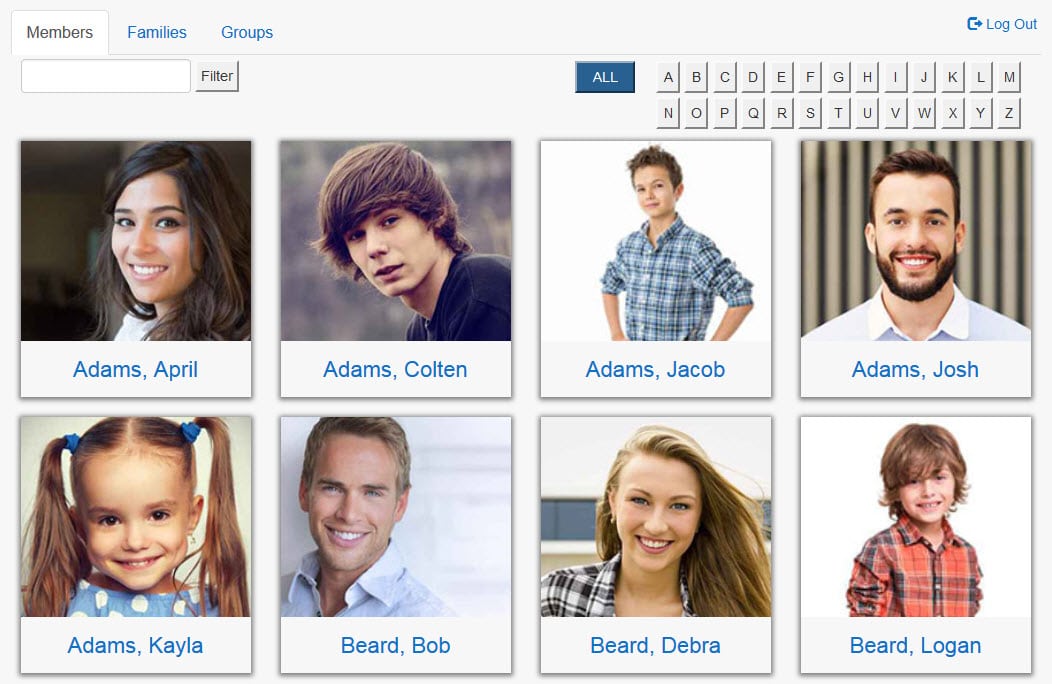Filter members by letter Z
1052x684 pixels.
(1009, 113)
